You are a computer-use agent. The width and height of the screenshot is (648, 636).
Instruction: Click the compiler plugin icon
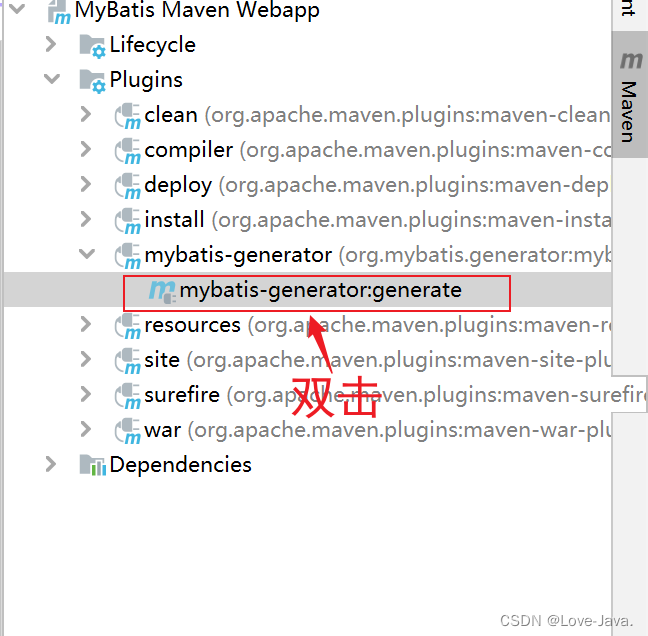coord(128,151)
